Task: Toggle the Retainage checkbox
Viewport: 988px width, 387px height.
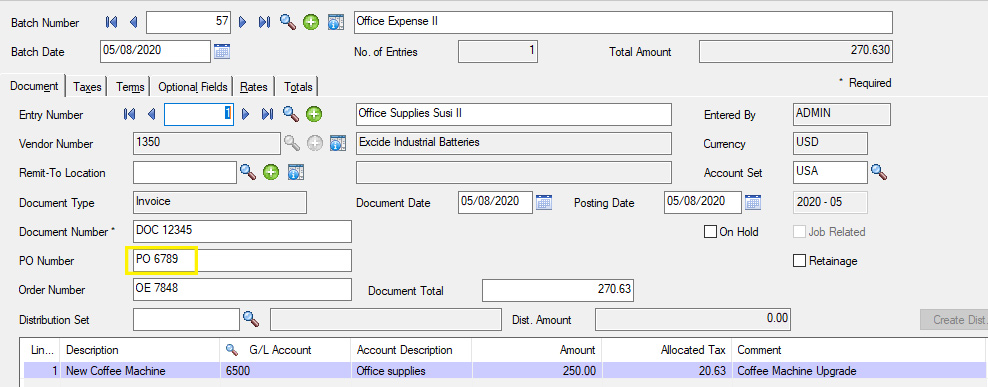Action: [800, 260]
